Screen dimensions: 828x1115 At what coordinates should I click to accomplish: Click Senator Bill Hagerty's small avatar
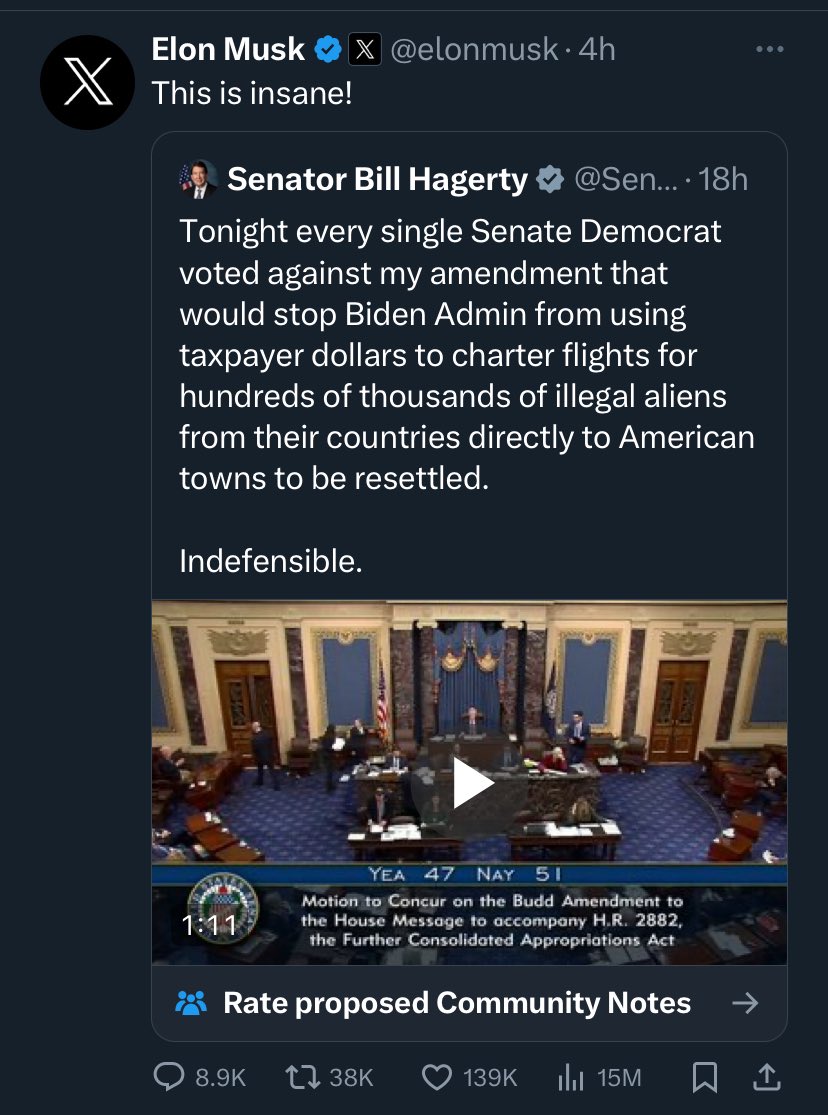[x=198, y=178]
